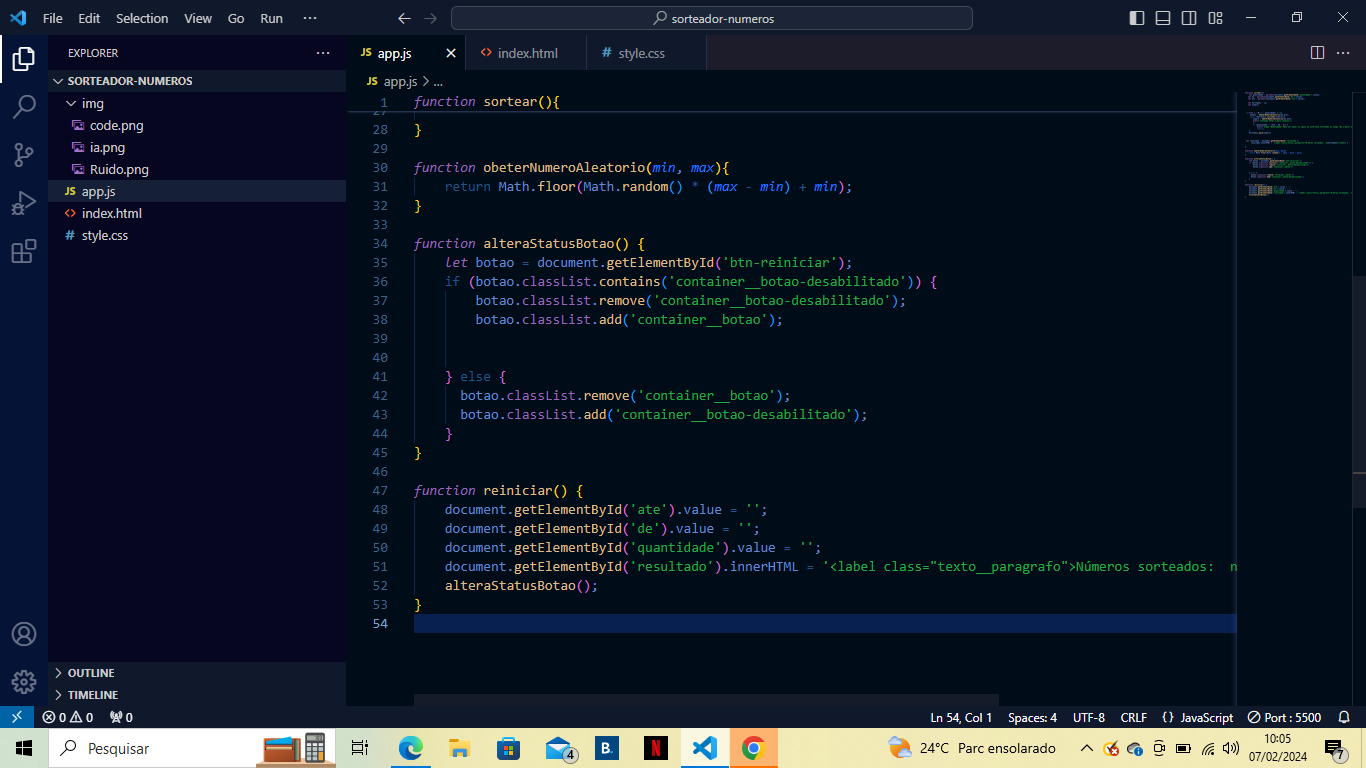Screen dimensions: 1366x768
Task: Open the Explorer panel more actions ellipsis
Action: point(323,53)
